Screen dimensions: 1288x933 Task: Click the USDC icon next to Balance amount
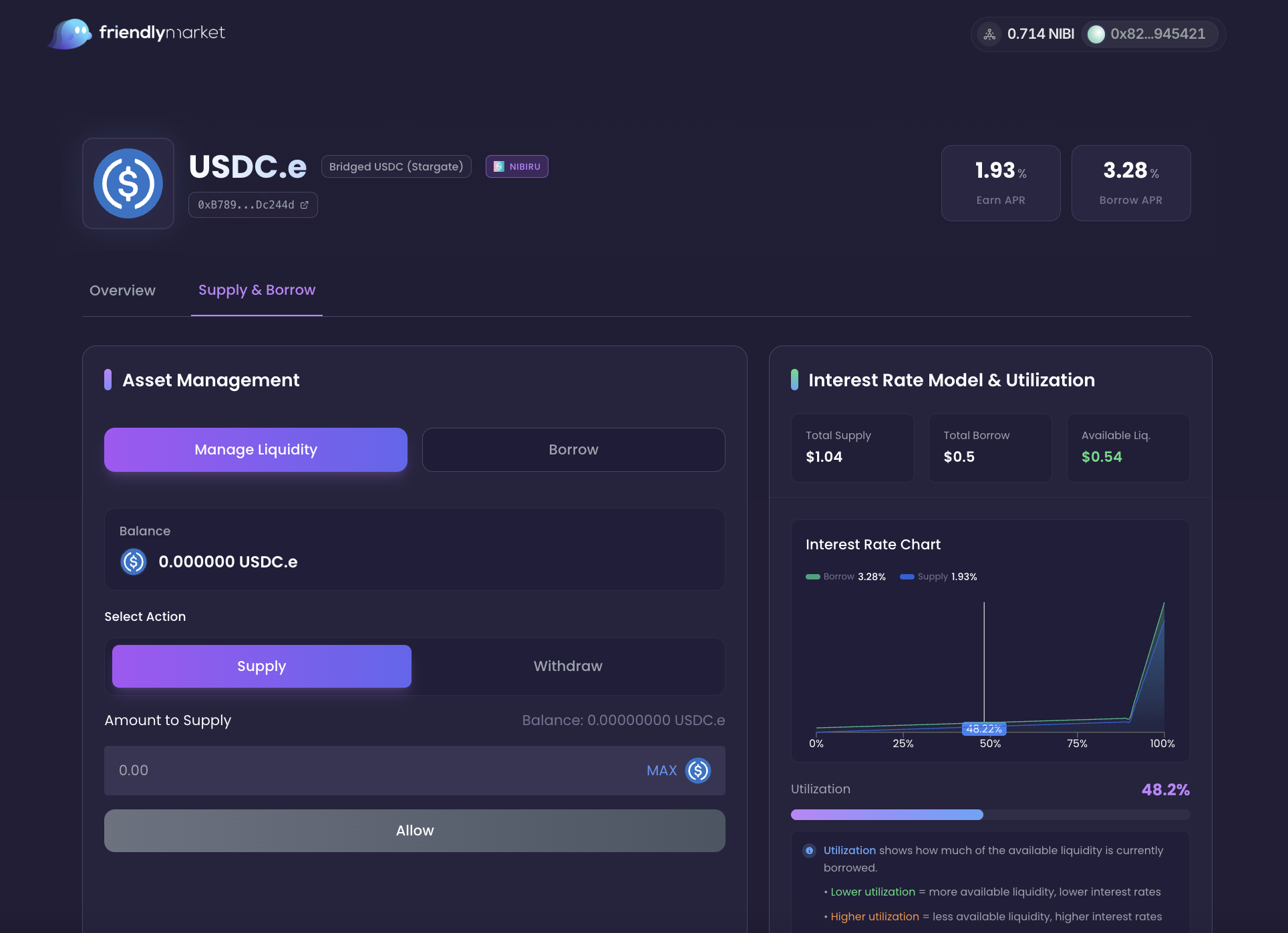click(x=134, y=562)
